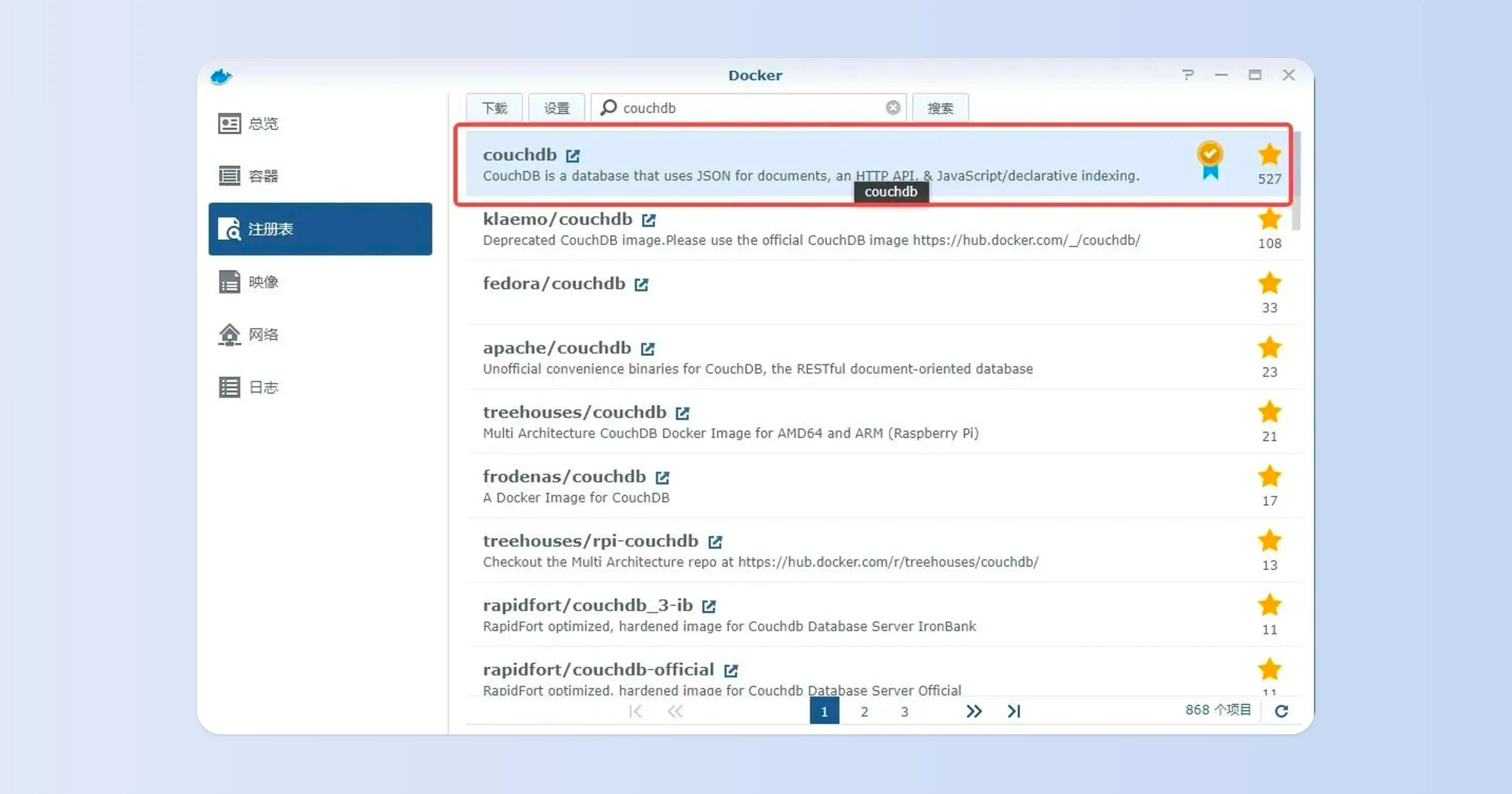Select the klaemo/couchdb image name
Image resolution: width=1512 pixels, height=794 pixels.
[557, 219]
